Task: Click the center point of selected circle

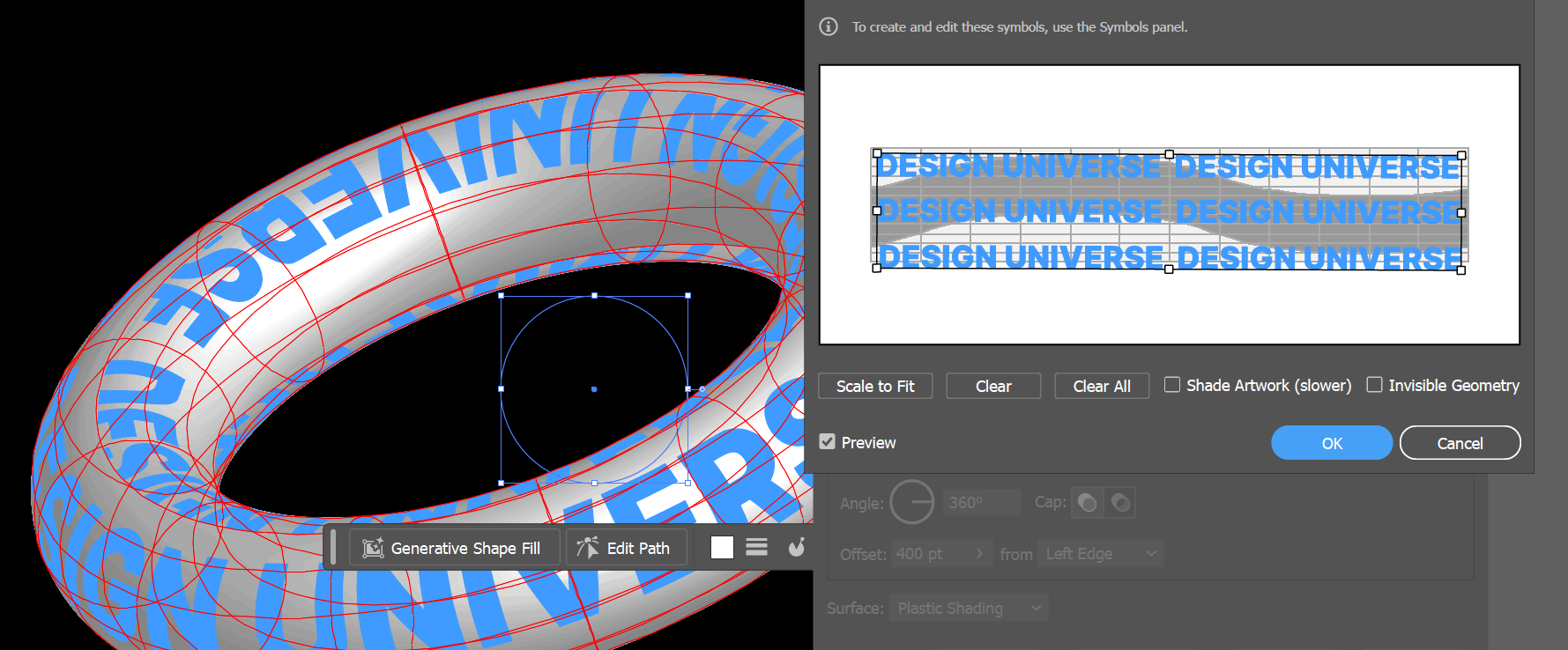Action: coord(594,388)
